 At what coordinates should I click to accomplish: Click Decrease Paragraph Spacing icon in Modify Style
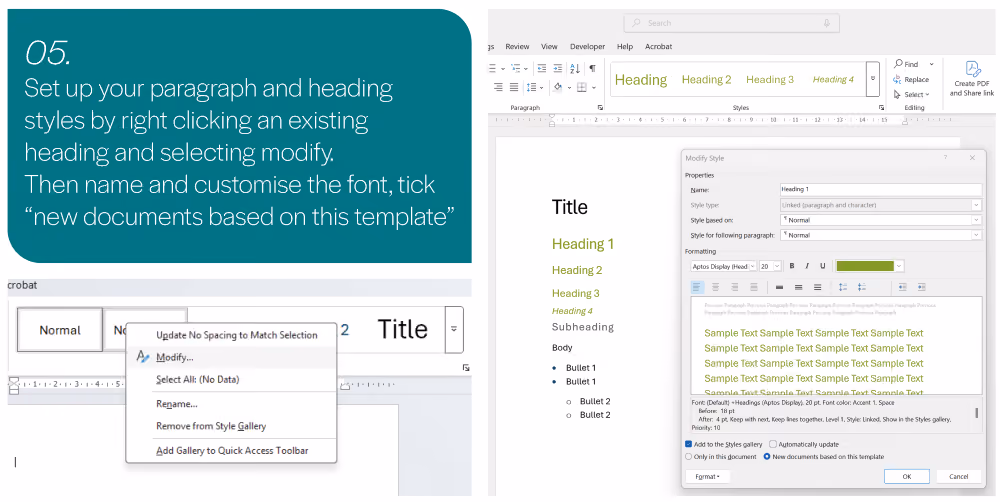[862, 288]
